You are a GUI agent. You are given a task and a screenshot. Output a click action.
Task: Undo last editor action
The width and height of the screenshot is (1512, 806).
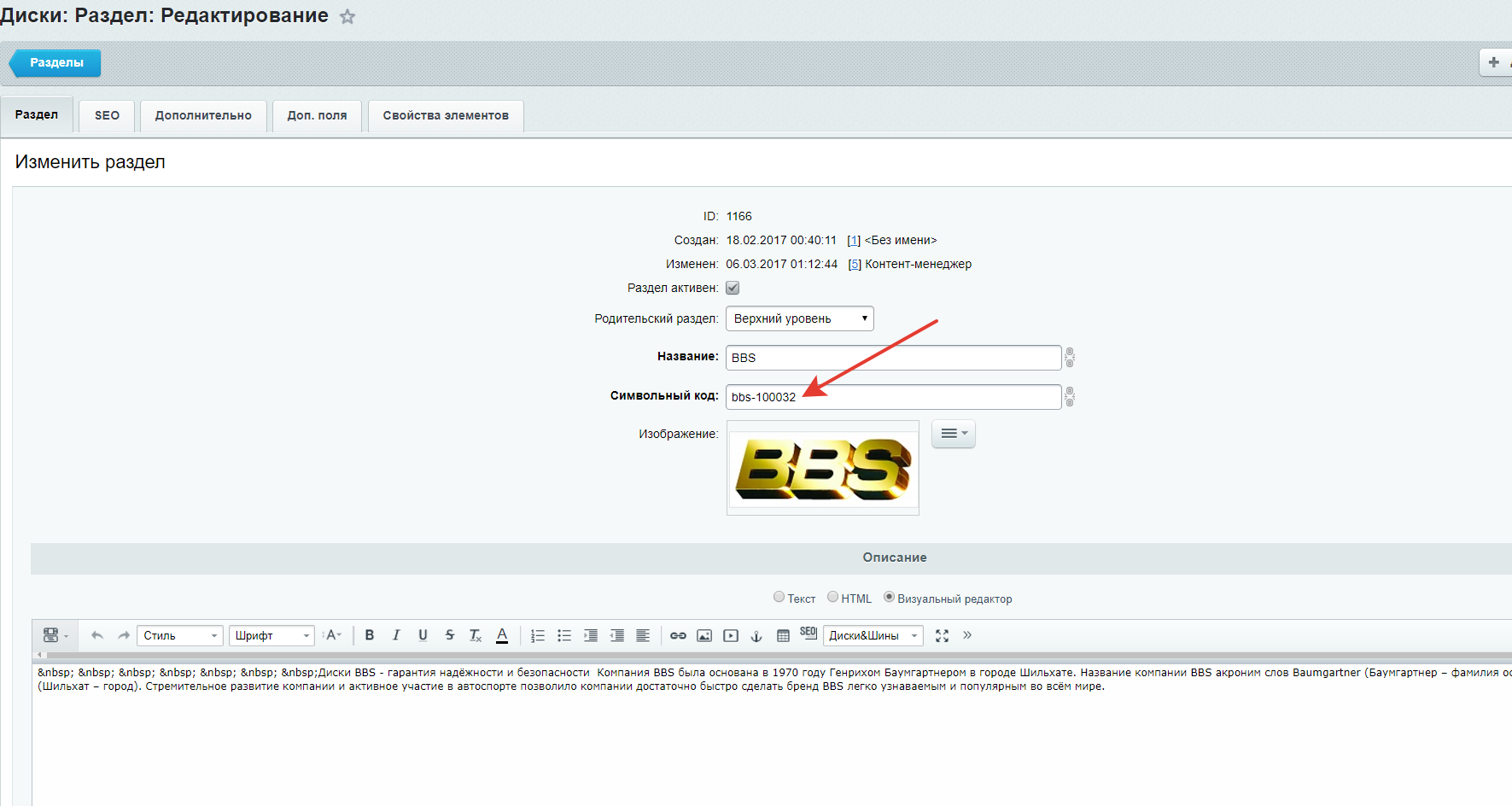pyautogui.click(x=97, y=635)
